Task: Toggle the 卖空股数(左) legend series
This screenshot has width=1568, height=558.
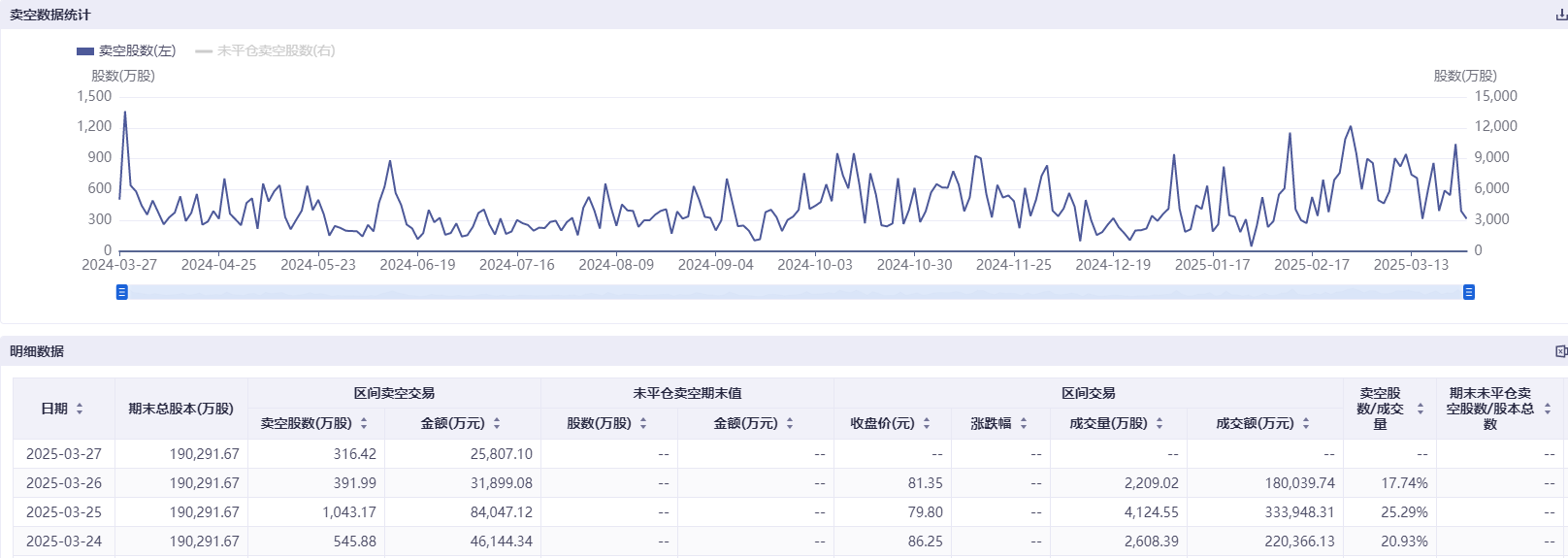Action: (126, 50)
